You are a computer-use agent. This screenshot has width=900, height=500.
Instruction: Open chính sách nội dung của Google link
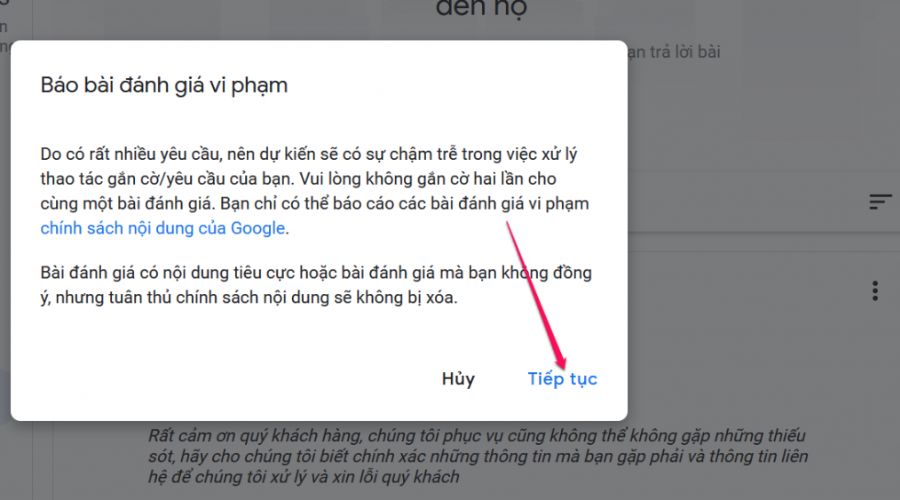162,228
